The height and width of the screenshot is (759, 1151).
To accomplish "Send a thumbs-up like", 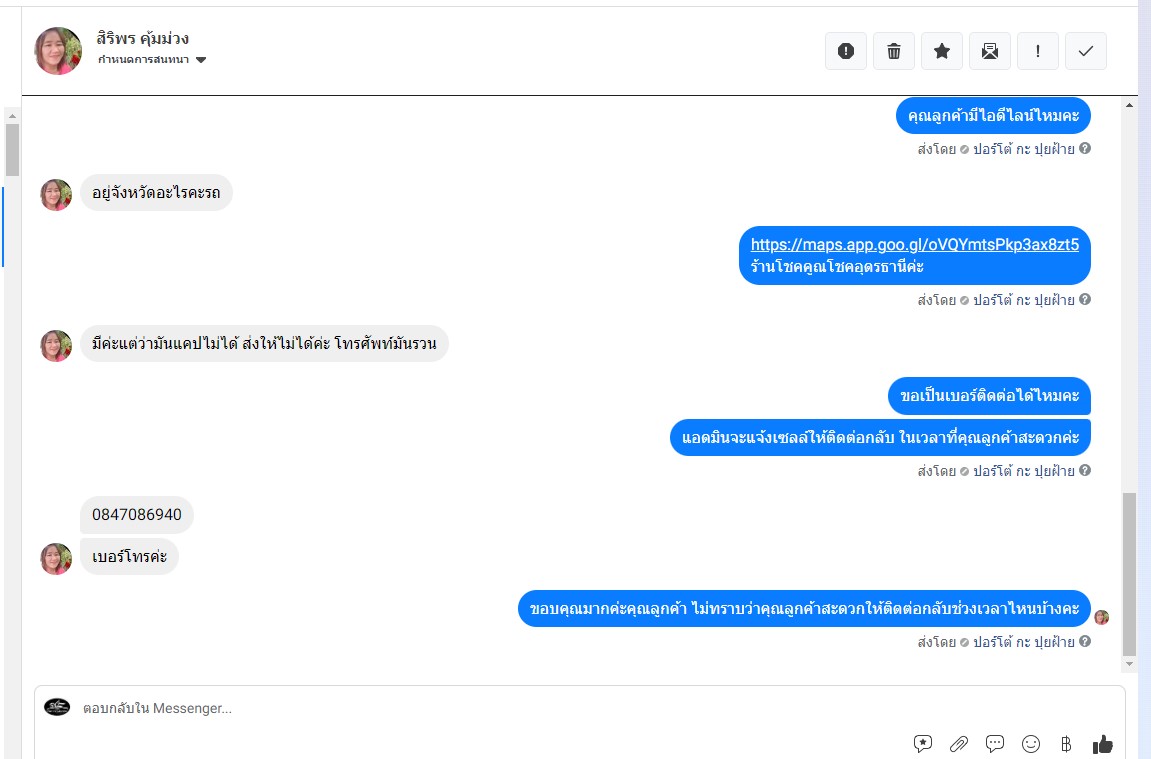I will [x=1103, y=744].
